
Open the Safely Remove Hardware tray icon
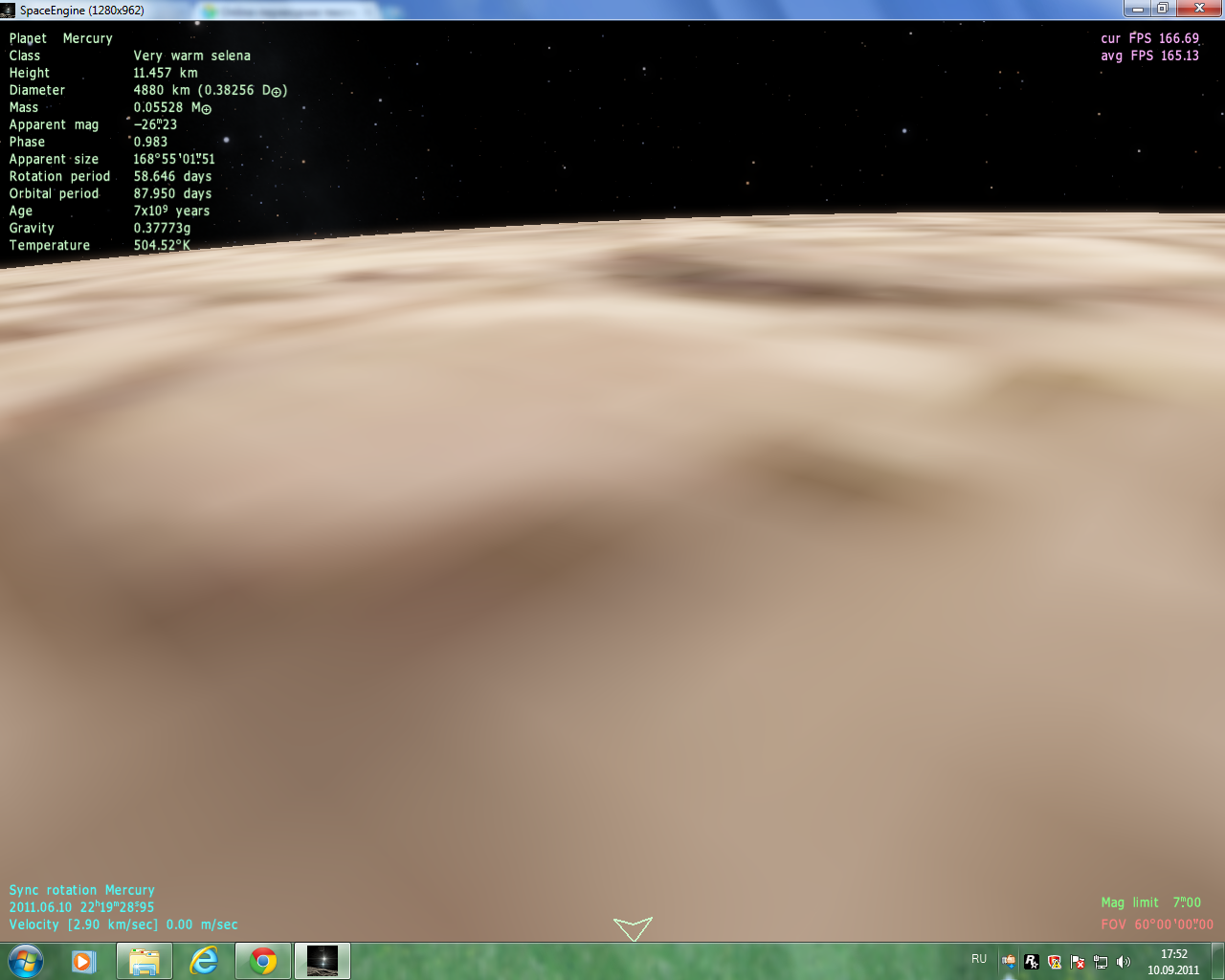click(x=1009, y=962)
